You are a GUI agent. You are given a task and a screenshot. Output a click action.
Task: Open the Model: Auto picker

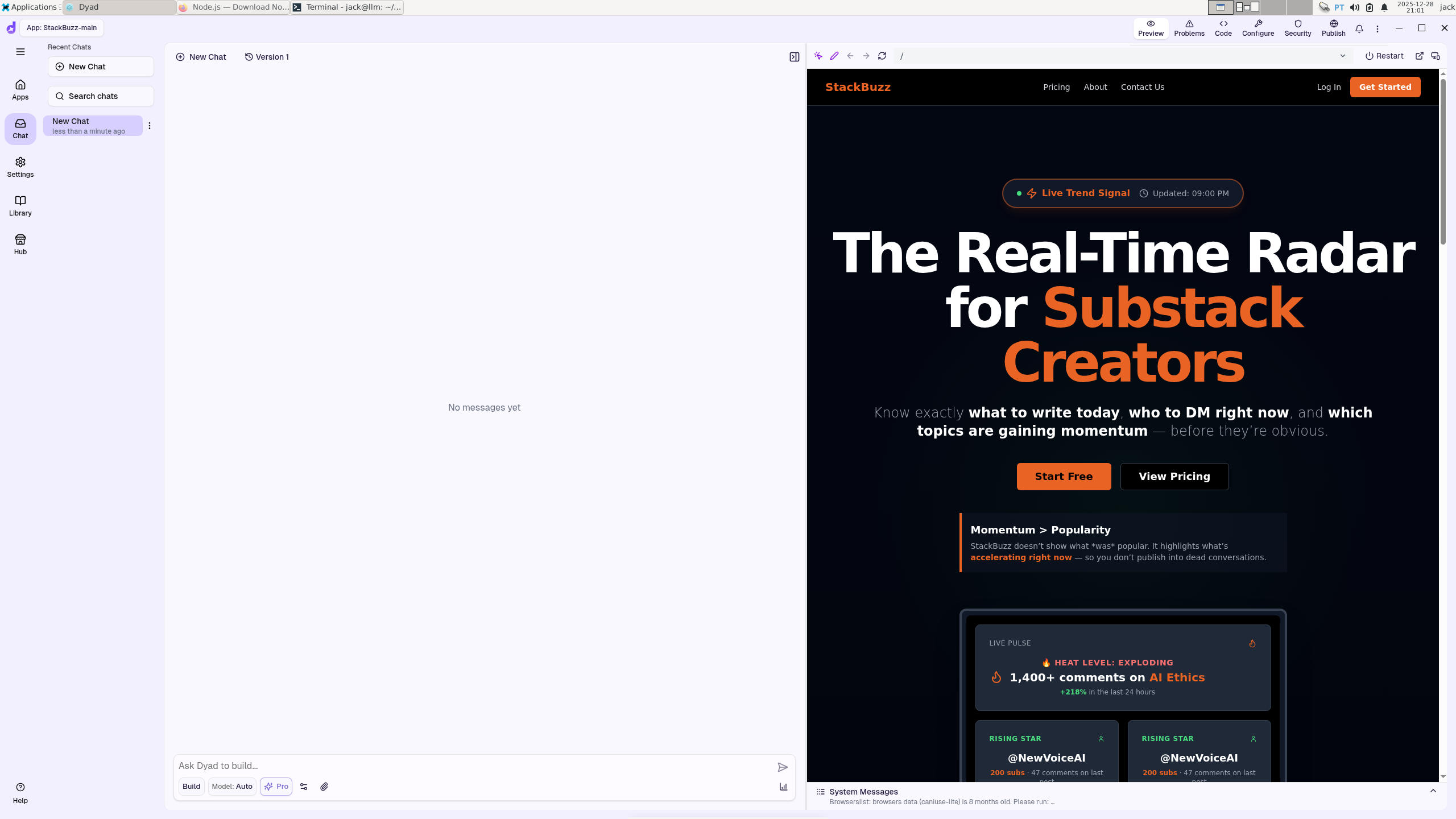pyautogui.click(x=232, y=787)
